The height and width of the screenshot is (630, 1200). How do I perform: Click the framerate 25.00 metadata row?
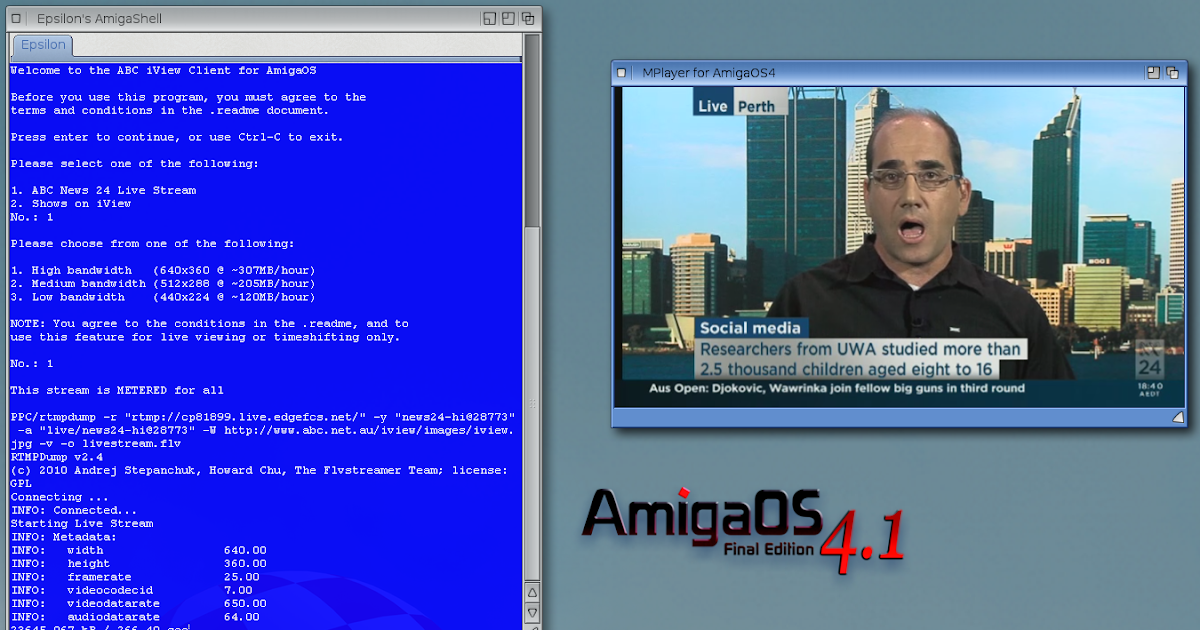[x=135, y=577]
